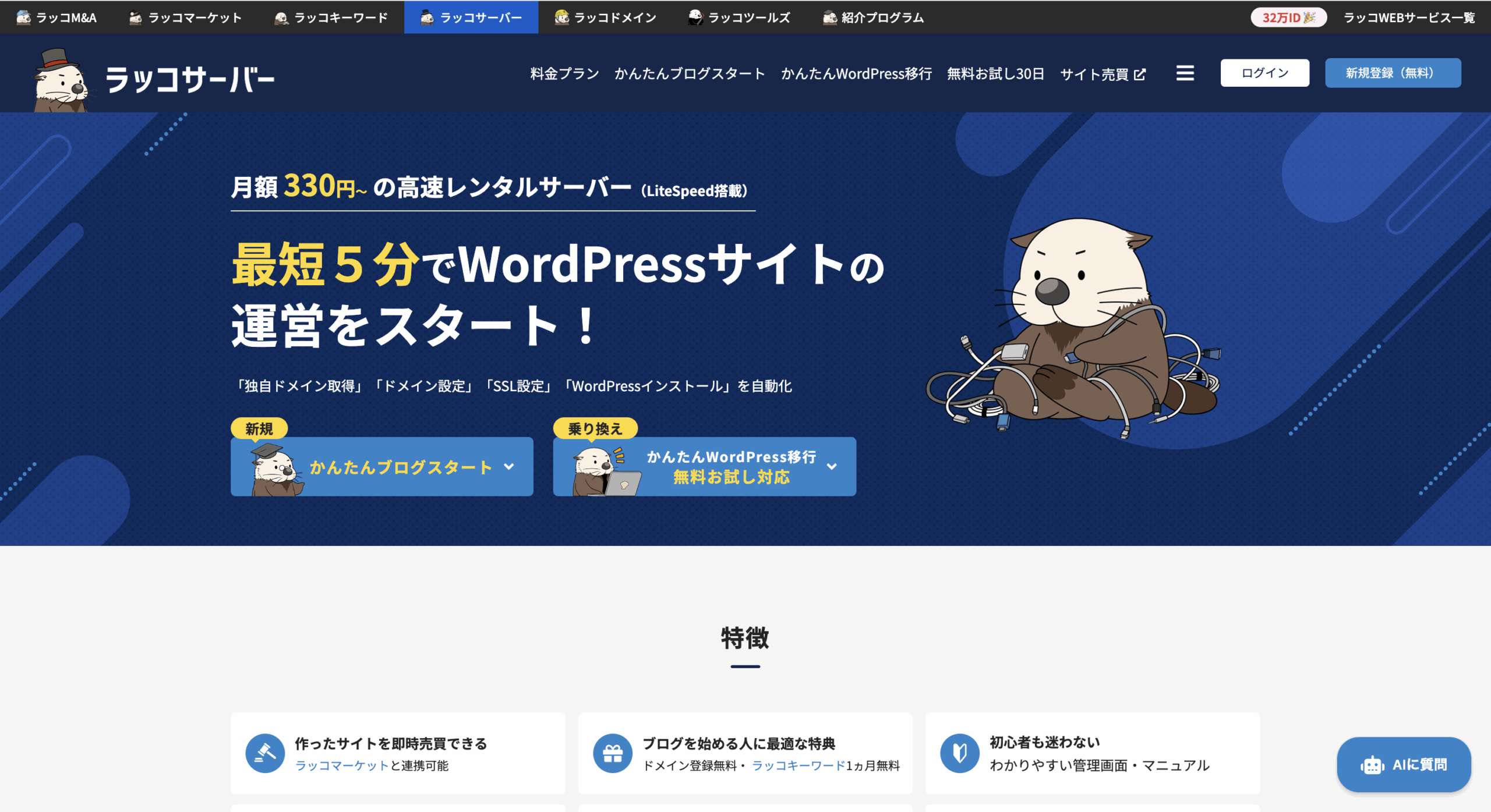Follow the ラッコキーワード link in features
Viewport: 1491px width, 812px height.
[x=798, y=765]
